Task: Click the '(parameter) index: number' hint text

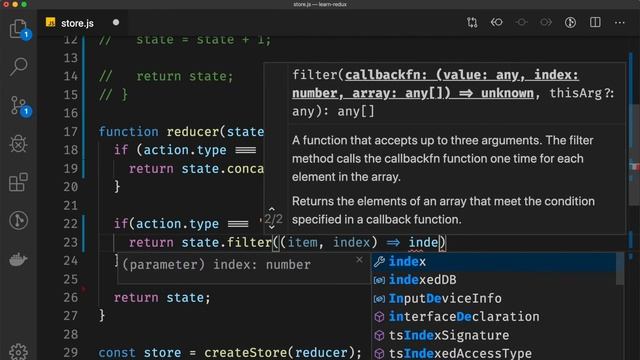Action: (x=216, y=264)
